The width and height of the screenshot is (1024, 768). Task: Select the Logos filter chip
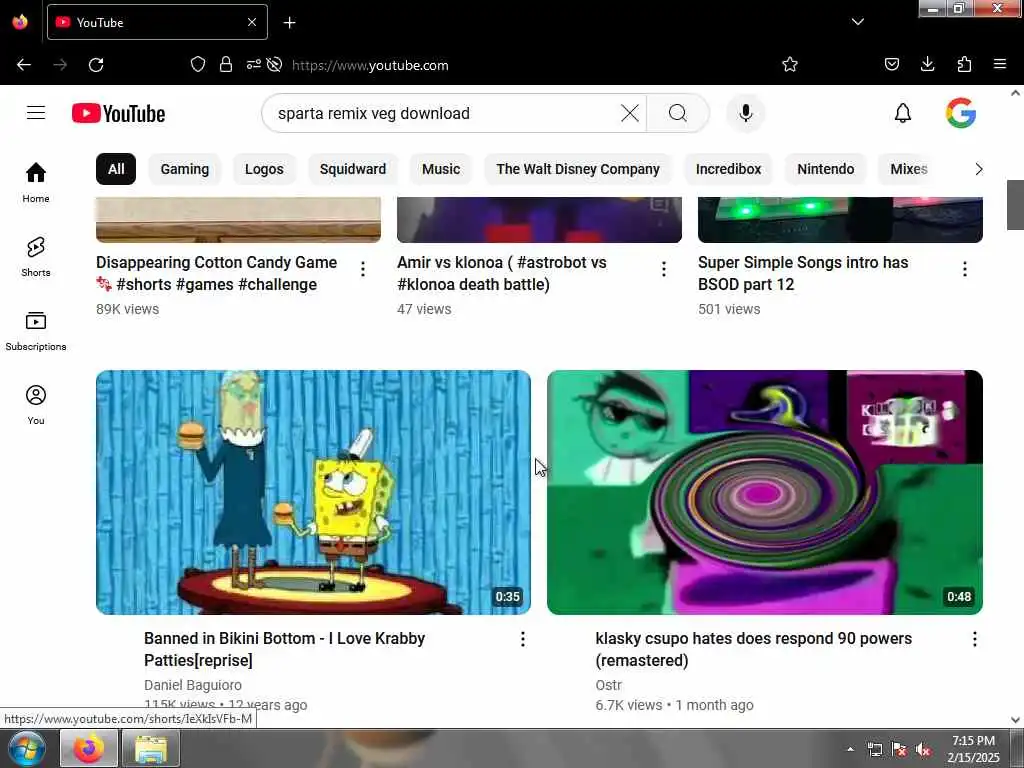(x=264, y=169)
